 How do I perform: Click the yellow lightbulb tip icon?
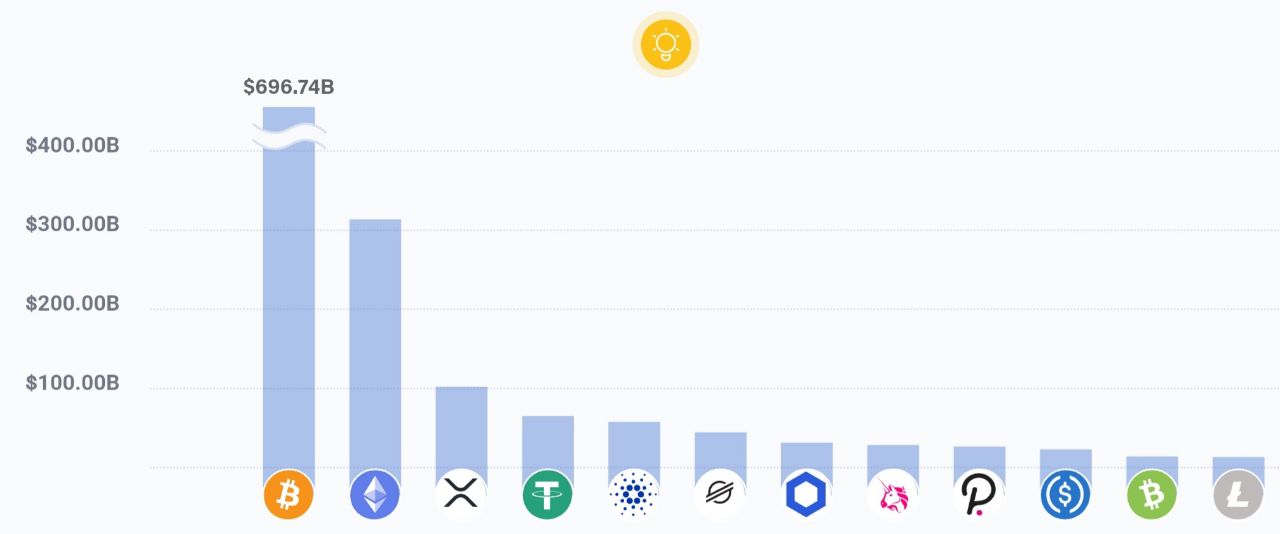coord(665,44)
